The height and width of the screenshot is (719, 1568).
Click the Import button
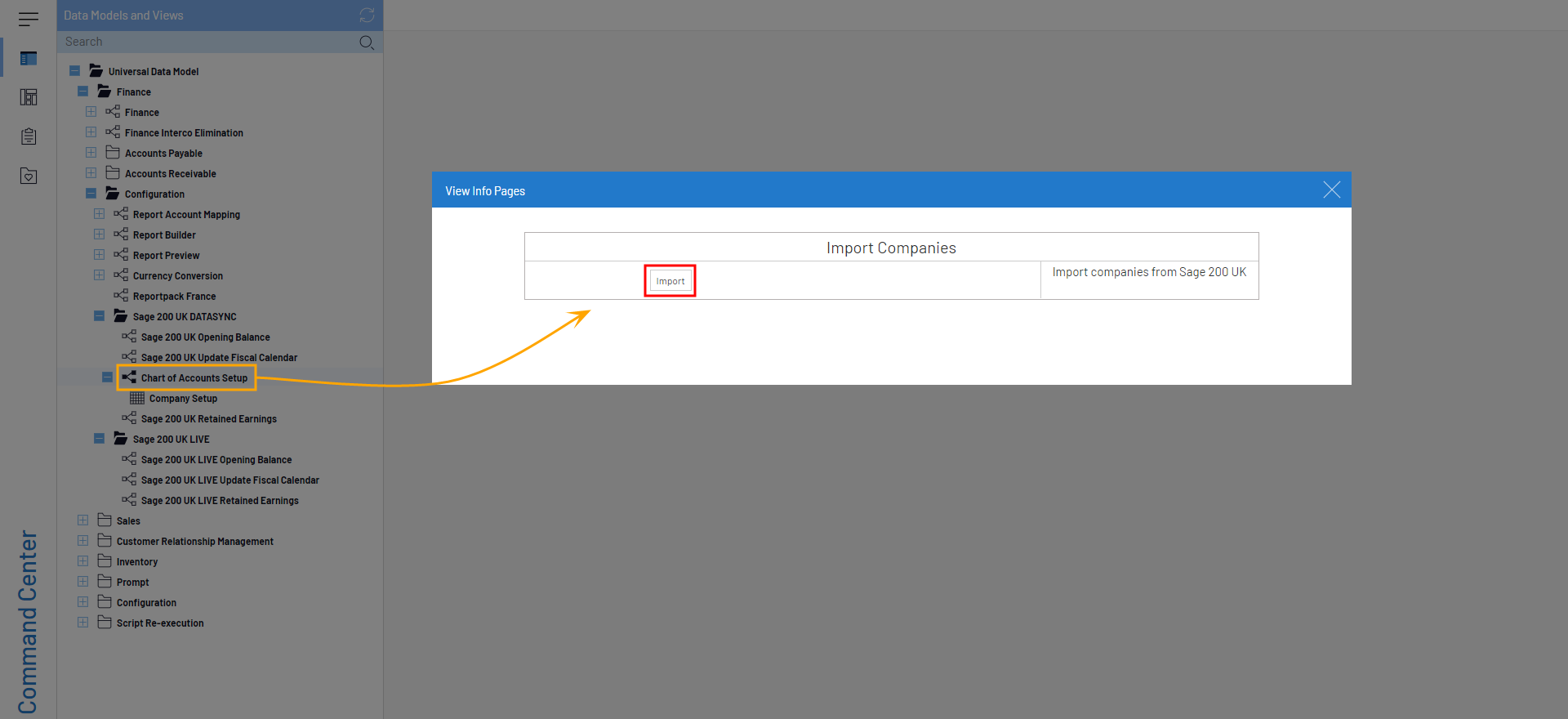[x=670, y=281]
